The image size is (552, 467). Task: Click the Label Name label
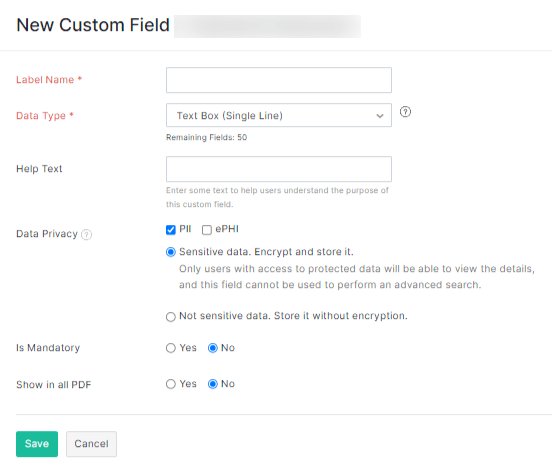coord(49,80)
